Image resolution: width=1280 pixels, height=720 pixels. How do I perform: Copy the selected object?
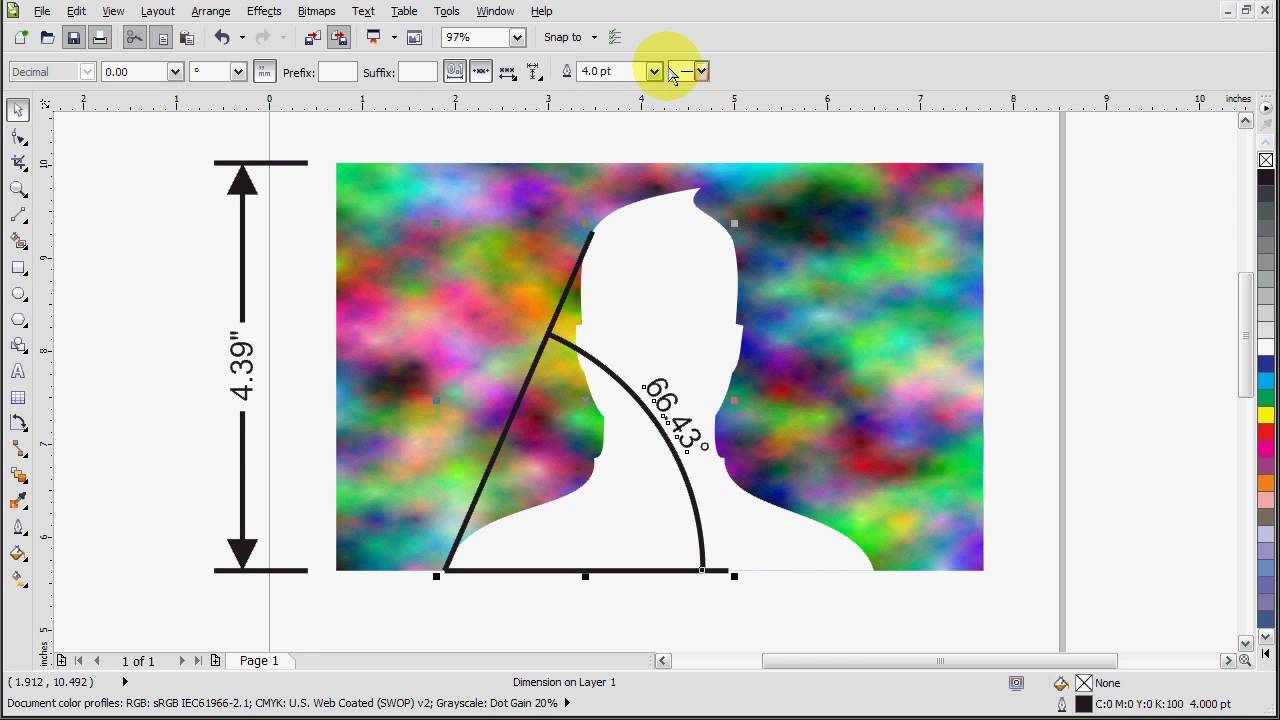coord(161,37)
